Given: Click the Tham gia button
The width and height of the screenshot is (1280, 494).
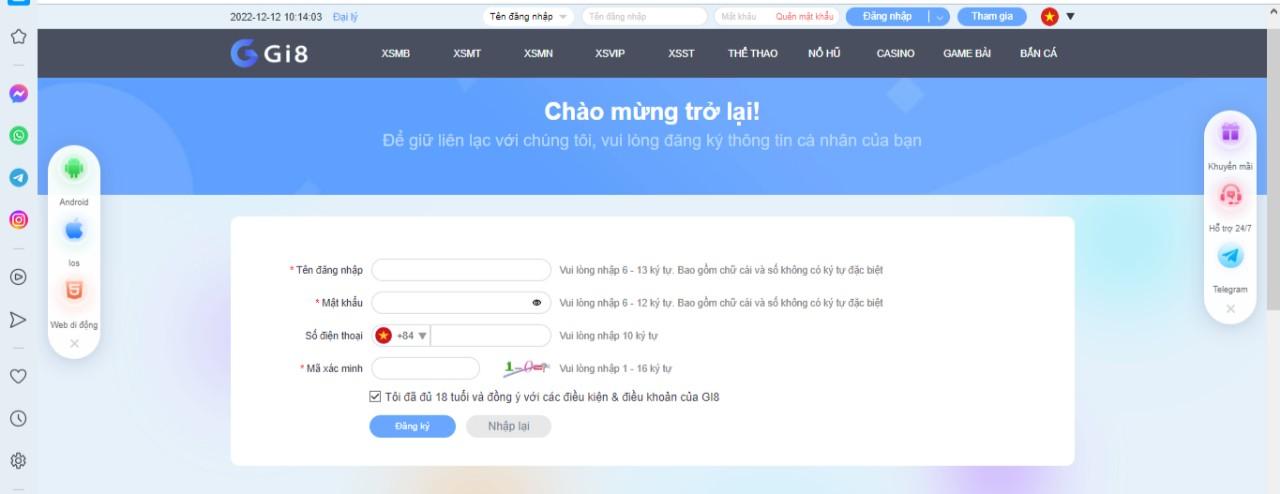Looking at the screenshot, I should 991,16.
